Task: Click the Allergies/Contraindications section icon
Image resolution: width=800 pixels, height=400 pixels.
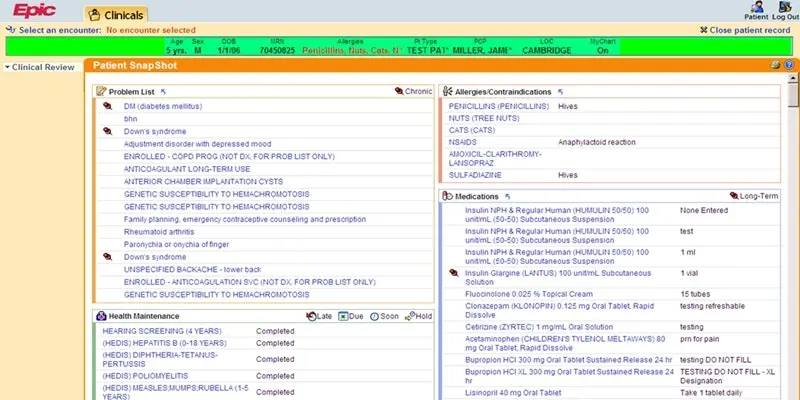Action: (447, 91)
